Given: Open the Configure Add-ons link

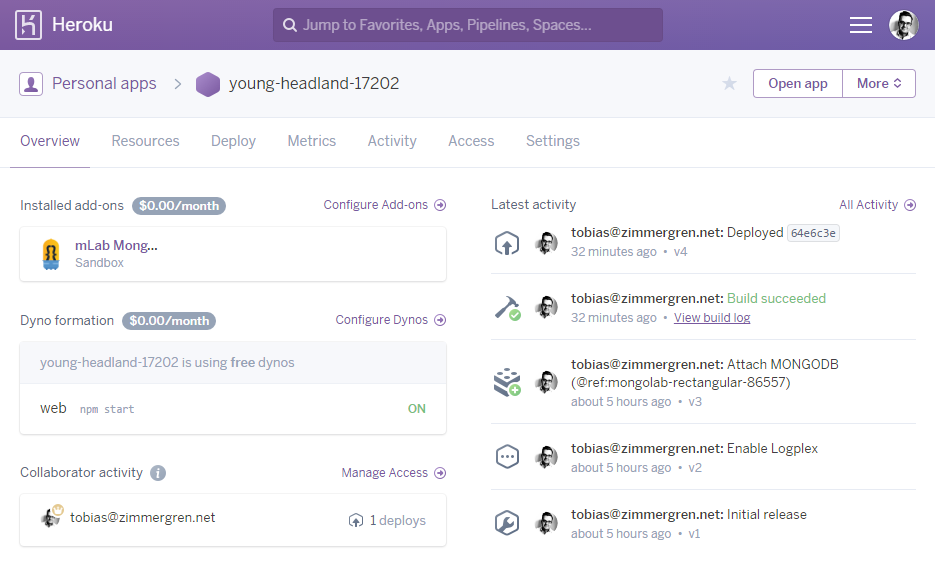Looking at the screenshot, I should pos(376,205).
